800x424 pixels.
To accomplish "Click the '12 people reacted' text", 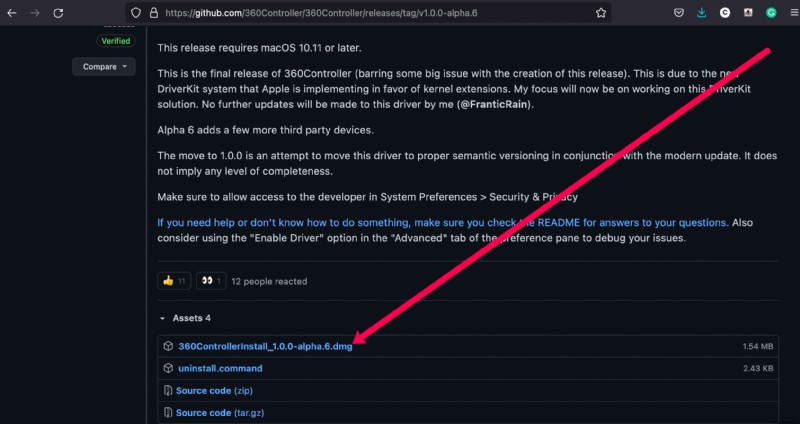I will (x=269, y=281).
